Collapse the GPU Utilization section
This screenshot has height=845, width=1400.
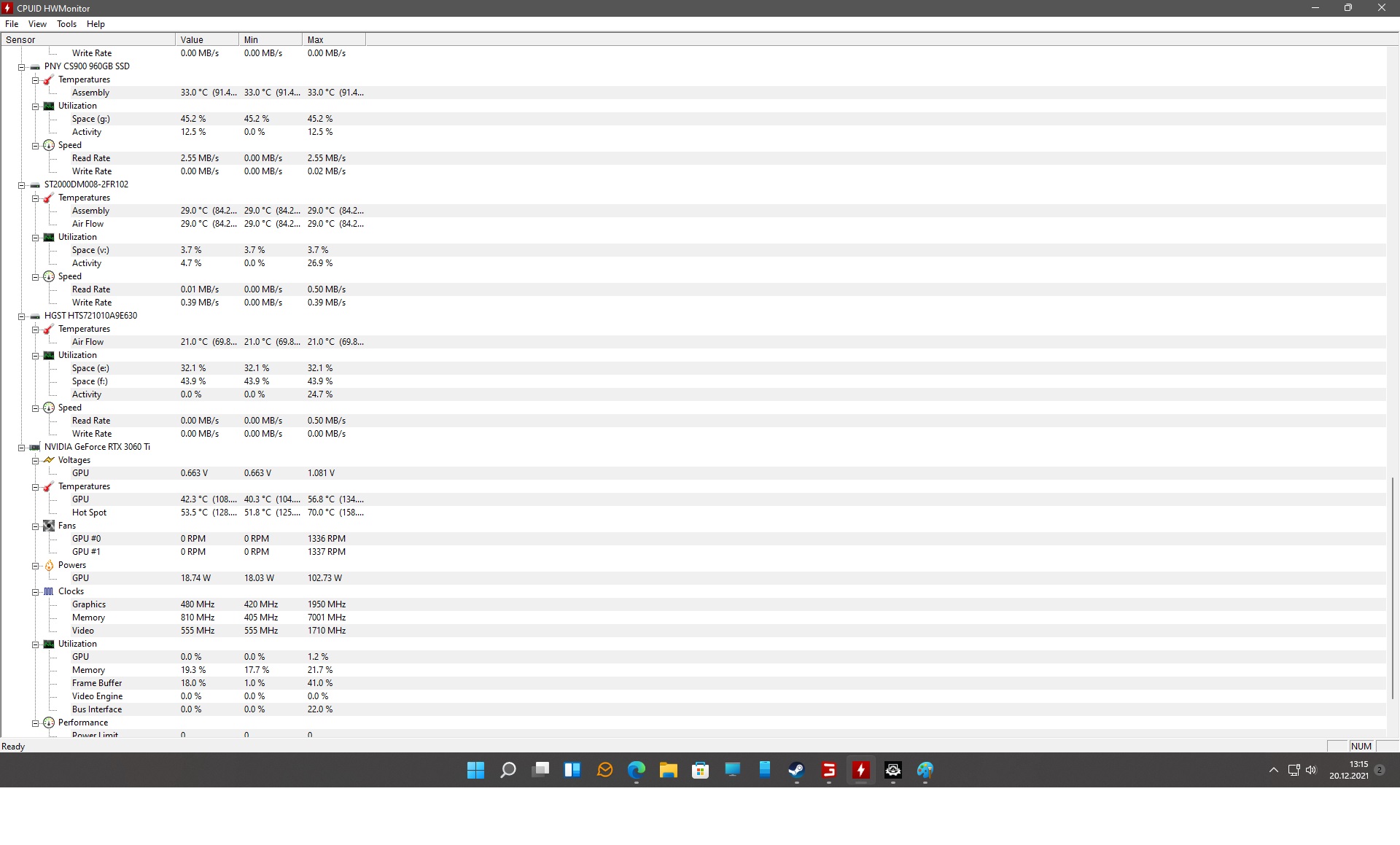[x=35, y=645]
